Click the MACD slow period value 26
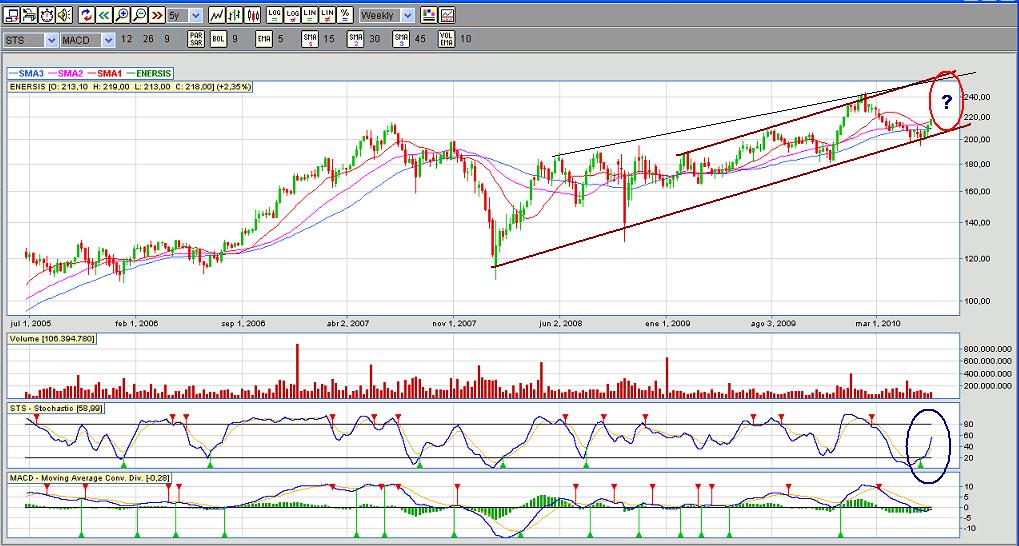This screenshot has width=1019, height=546. (148, 39)
